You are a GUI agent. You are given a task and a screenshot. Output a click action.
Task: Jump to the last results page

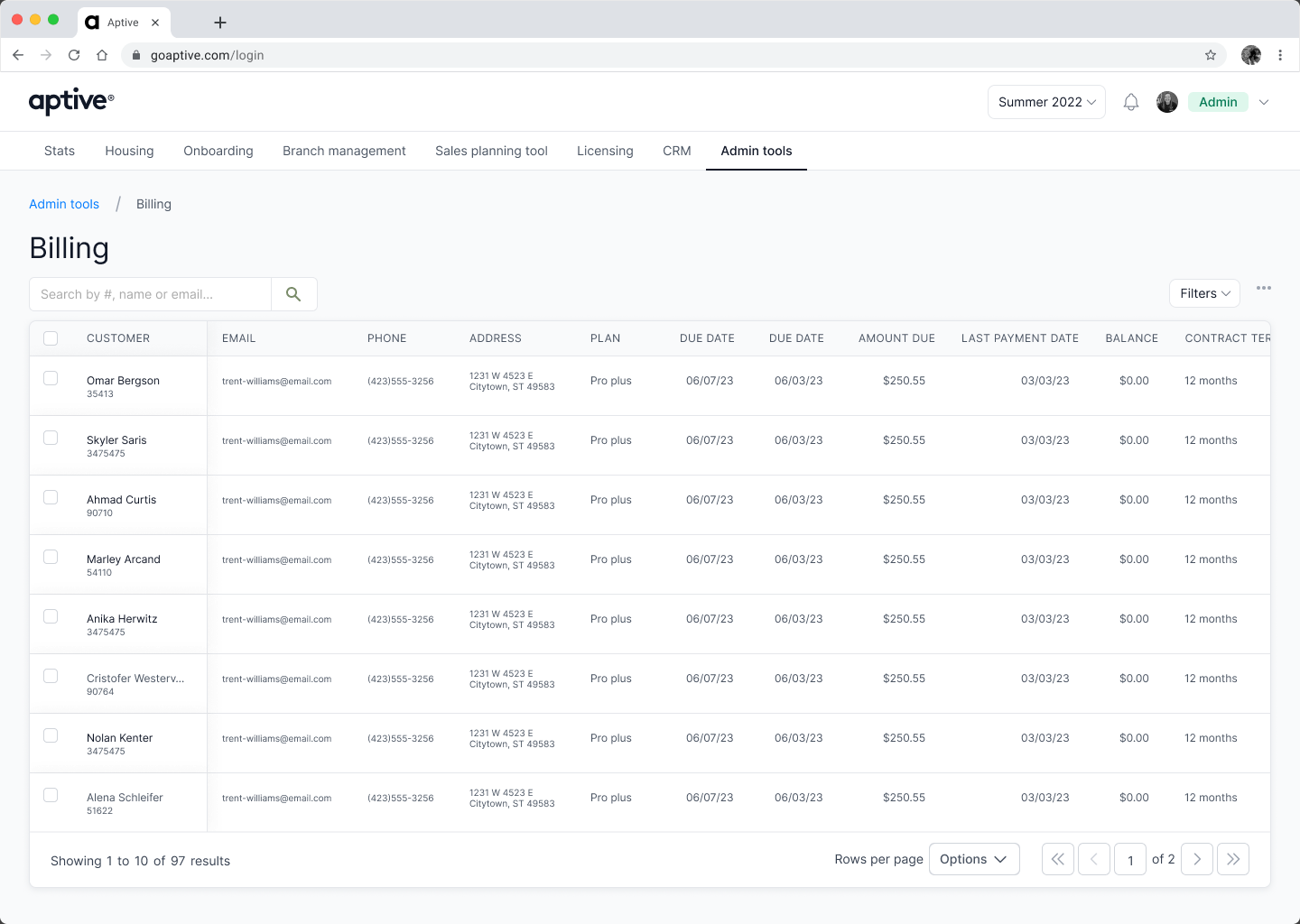(1233, 859)
